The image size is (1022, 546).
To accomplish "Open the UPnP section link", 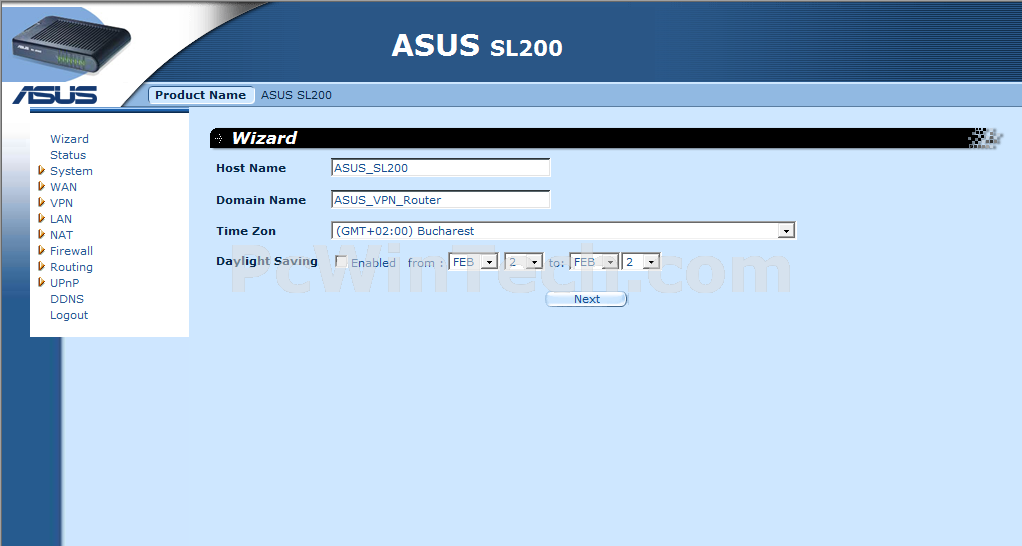I will (65, 283).
